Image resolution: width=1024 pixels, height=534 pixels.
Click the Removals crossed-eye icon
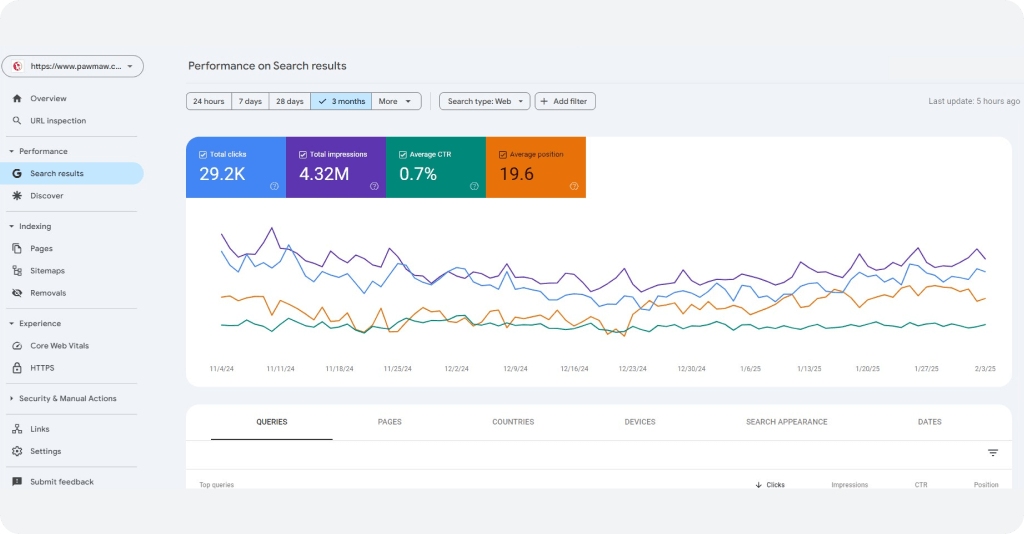tap(17, 293)
